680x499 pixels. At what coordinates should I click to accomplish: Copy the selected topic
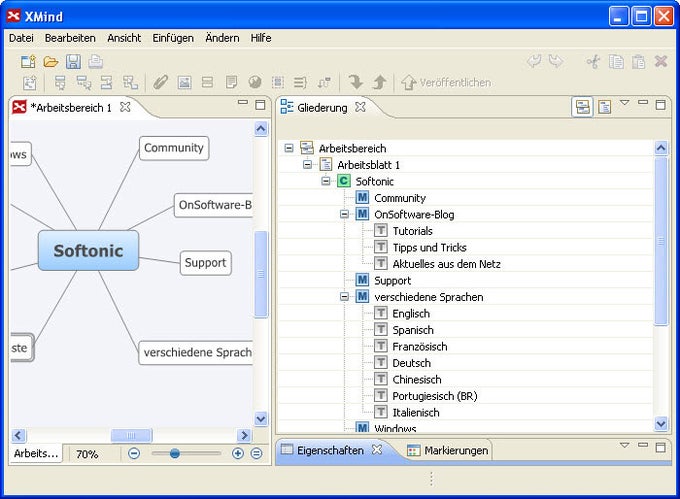[616, 62]
